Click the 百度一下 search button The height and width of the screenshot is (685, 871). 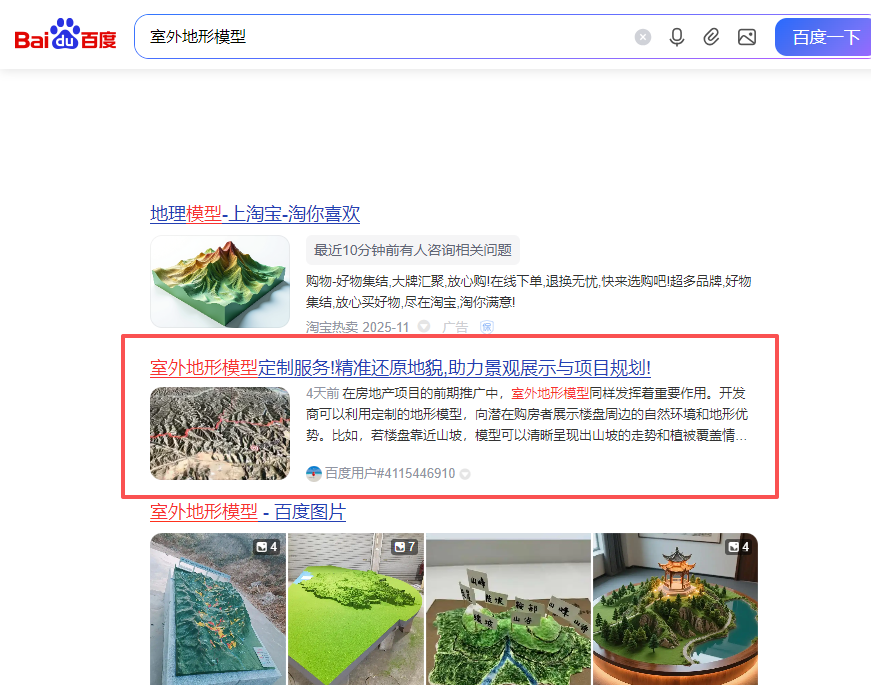823,37
